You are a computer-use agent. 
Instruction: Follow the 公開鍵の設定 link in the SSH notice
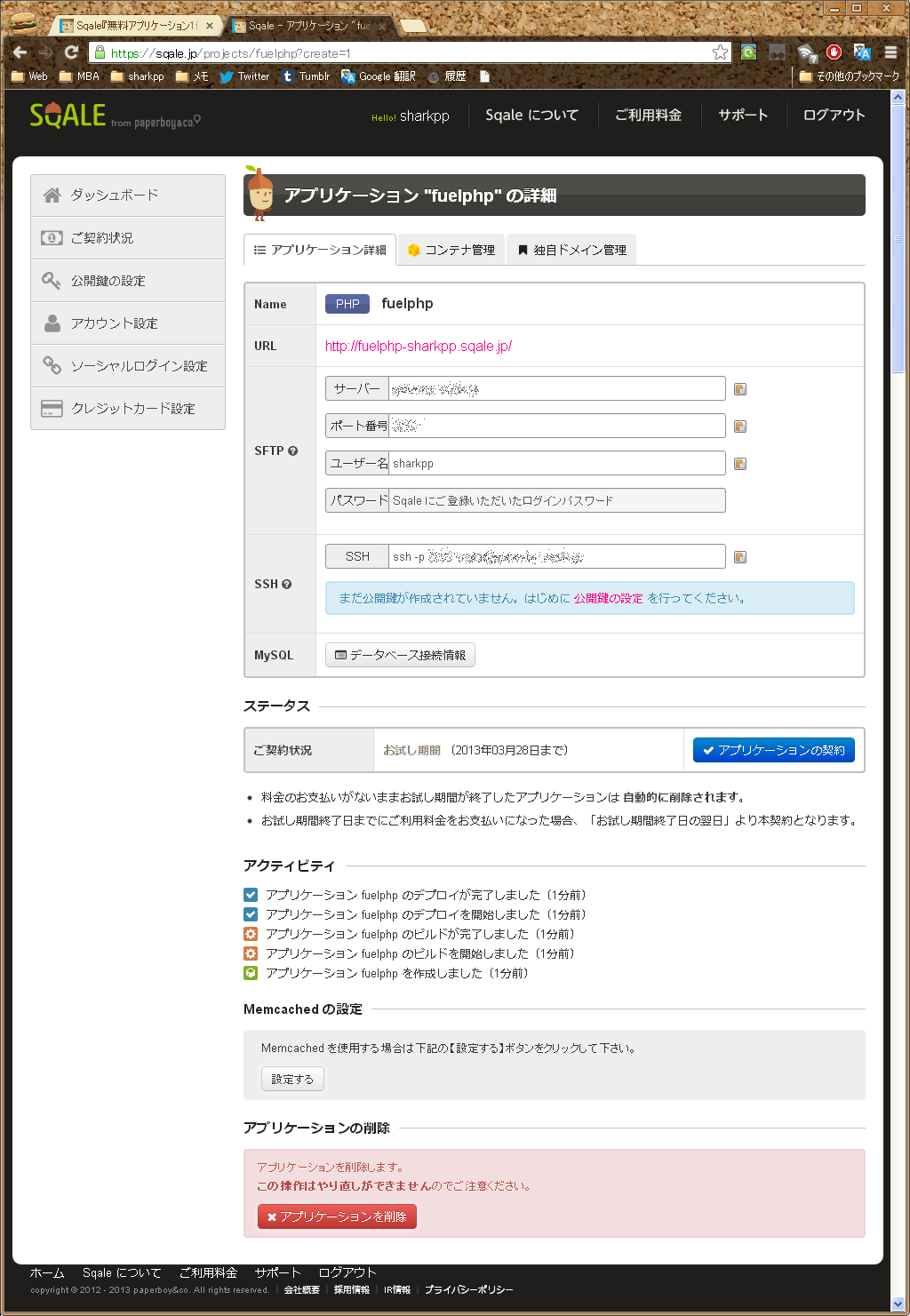(608, 598)
